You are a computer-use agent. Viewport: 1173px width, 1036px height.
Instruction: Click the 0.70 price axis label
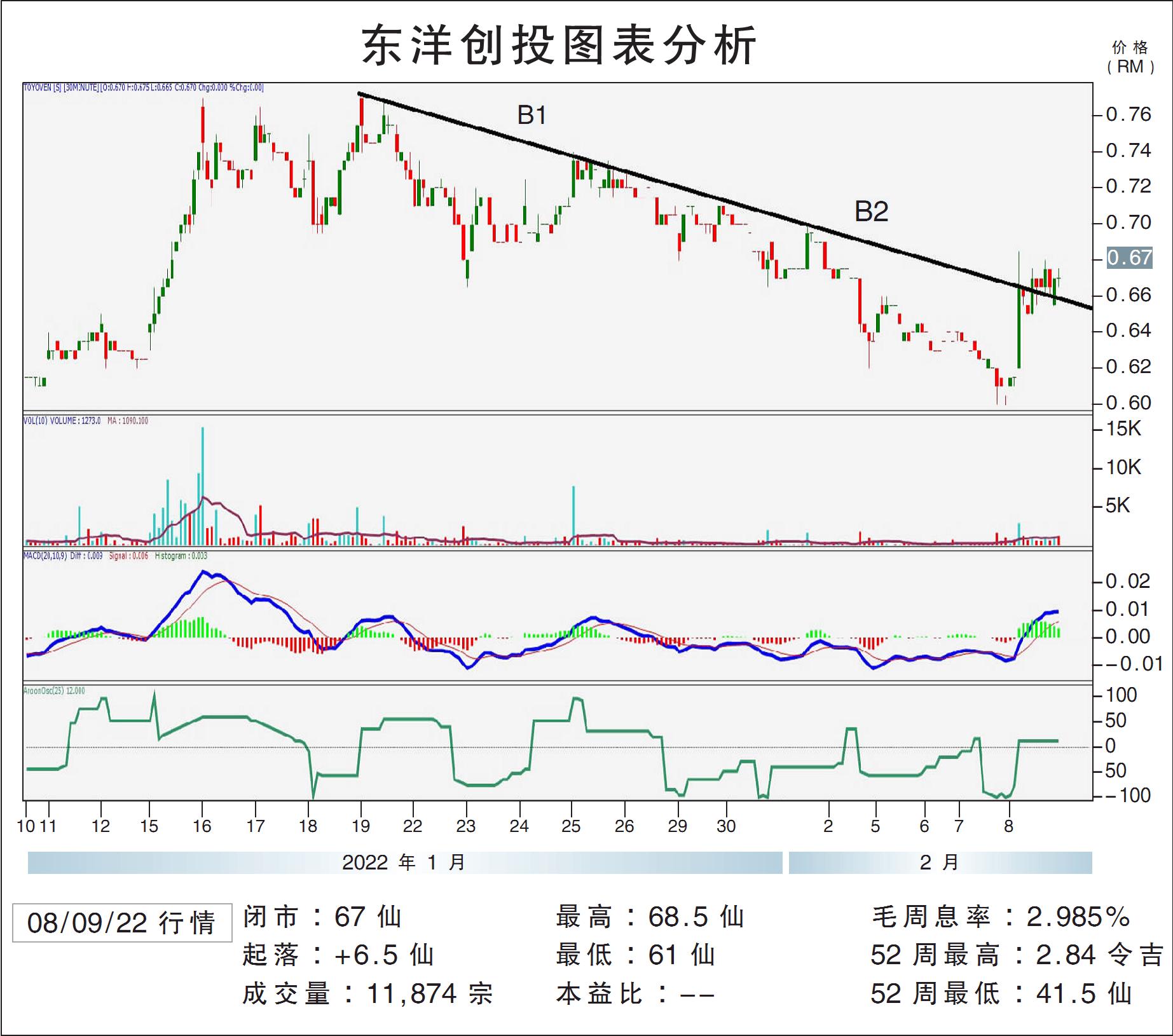tap(1128, 222)
